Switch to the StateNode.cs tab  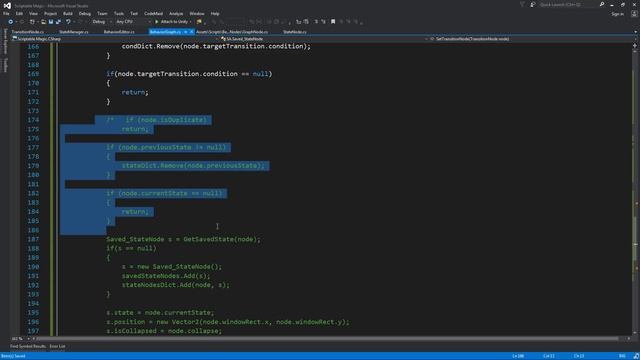(295, 32)
